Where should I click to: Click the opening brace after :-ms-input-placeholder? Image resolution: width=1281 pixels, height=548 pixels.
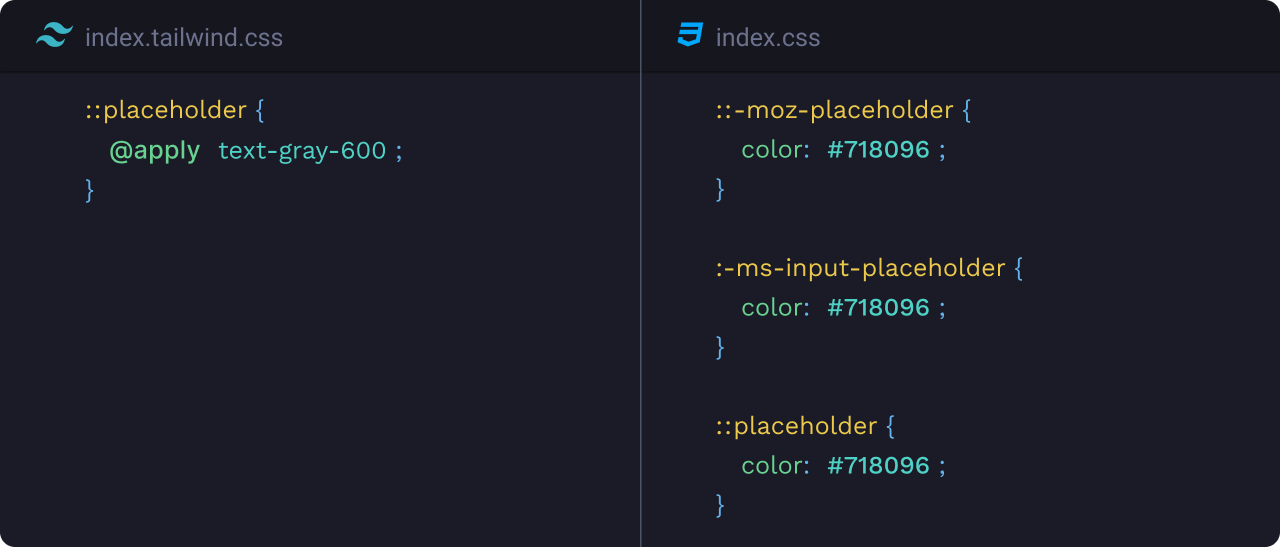pos(1018,268)
